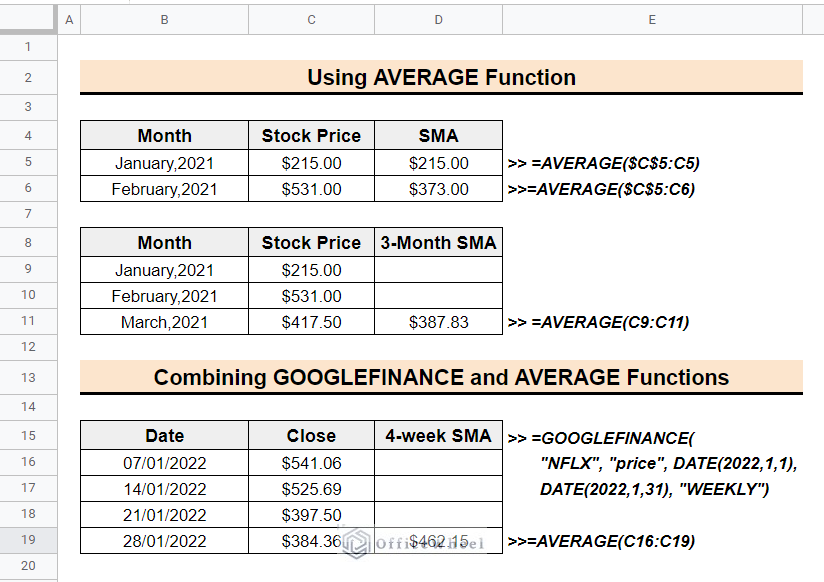
Task: Select 'January,2021' cell in row 9
Action: (x=164, y=270)
